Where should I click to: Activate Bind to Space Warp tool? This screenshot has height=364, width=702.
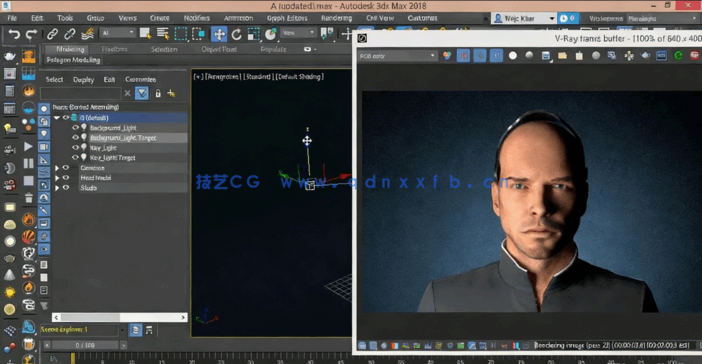click(x=87, y=34)
